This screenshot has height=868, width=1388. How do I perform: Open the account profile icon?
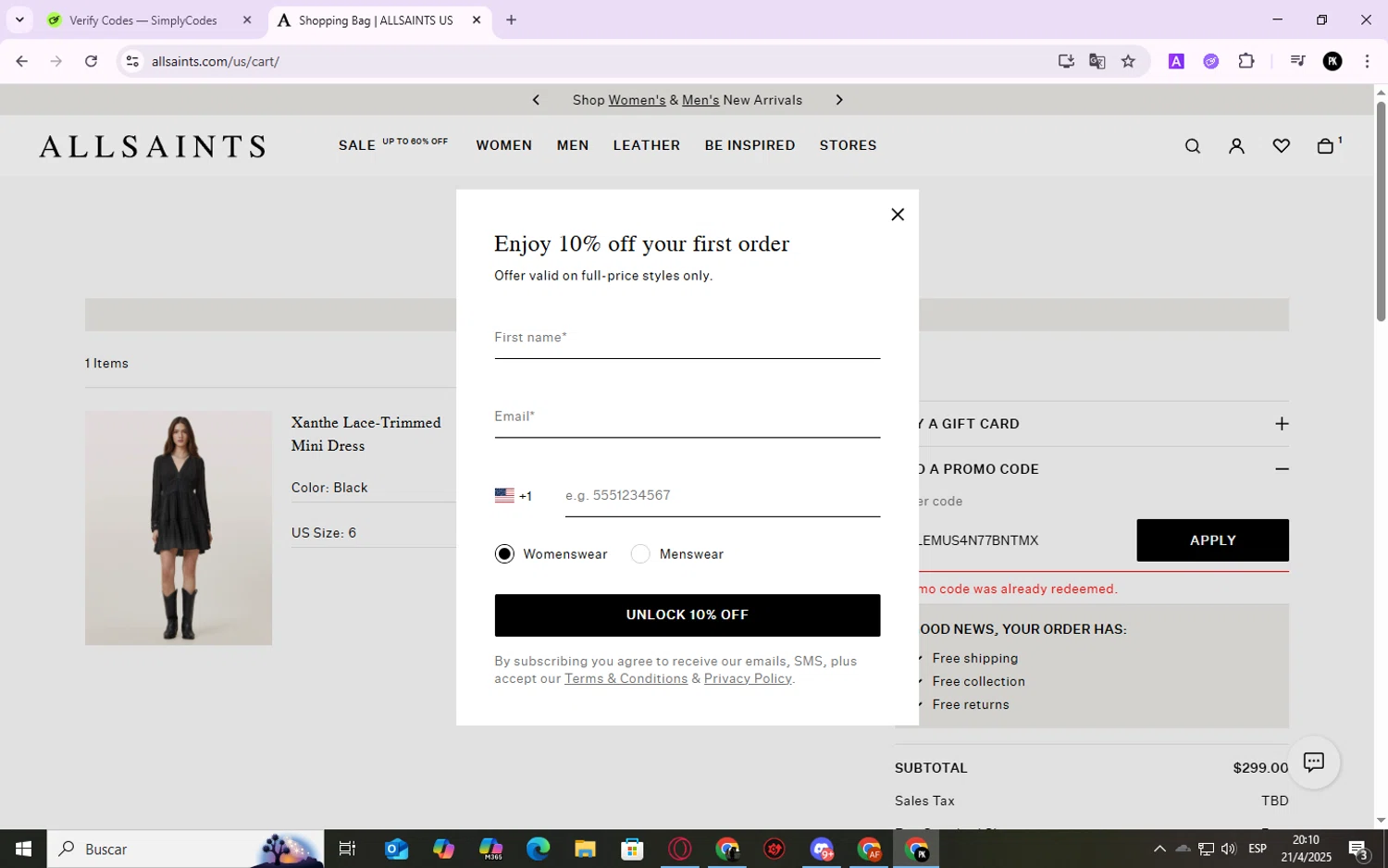[1236, 146]
